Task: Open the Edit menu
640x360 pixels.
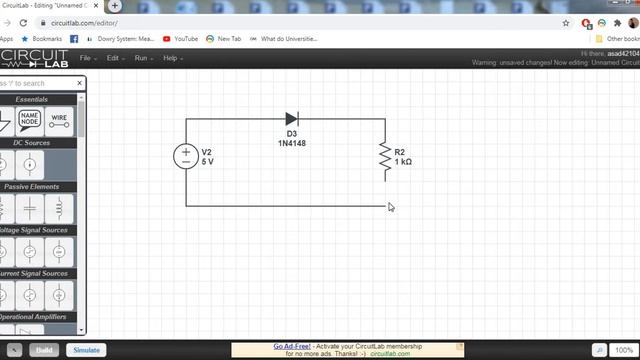Action: pyautogui.click(x=116, y=58)
